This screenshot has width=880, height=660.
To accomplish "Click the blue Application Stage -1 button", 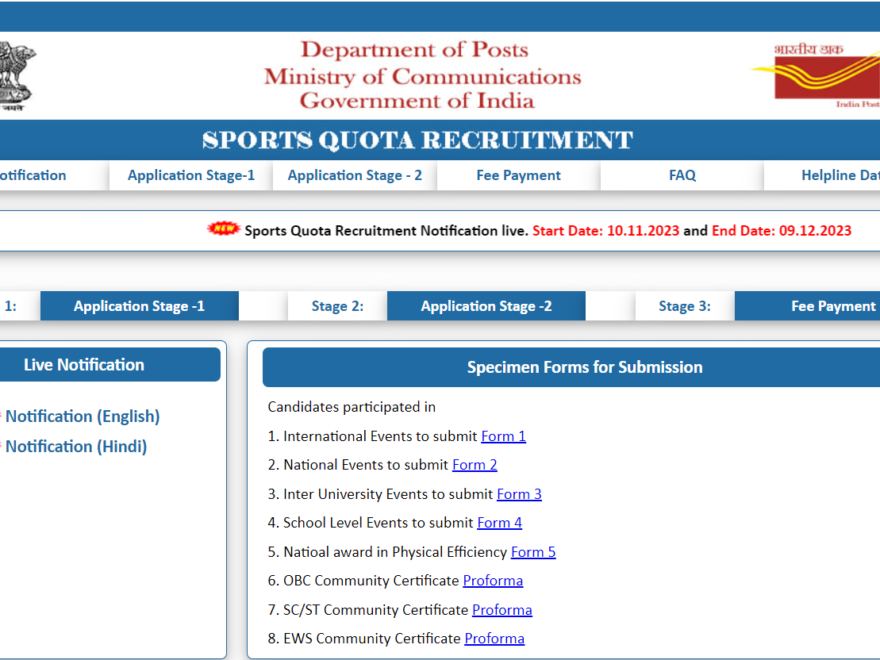I will coord(139,306).
